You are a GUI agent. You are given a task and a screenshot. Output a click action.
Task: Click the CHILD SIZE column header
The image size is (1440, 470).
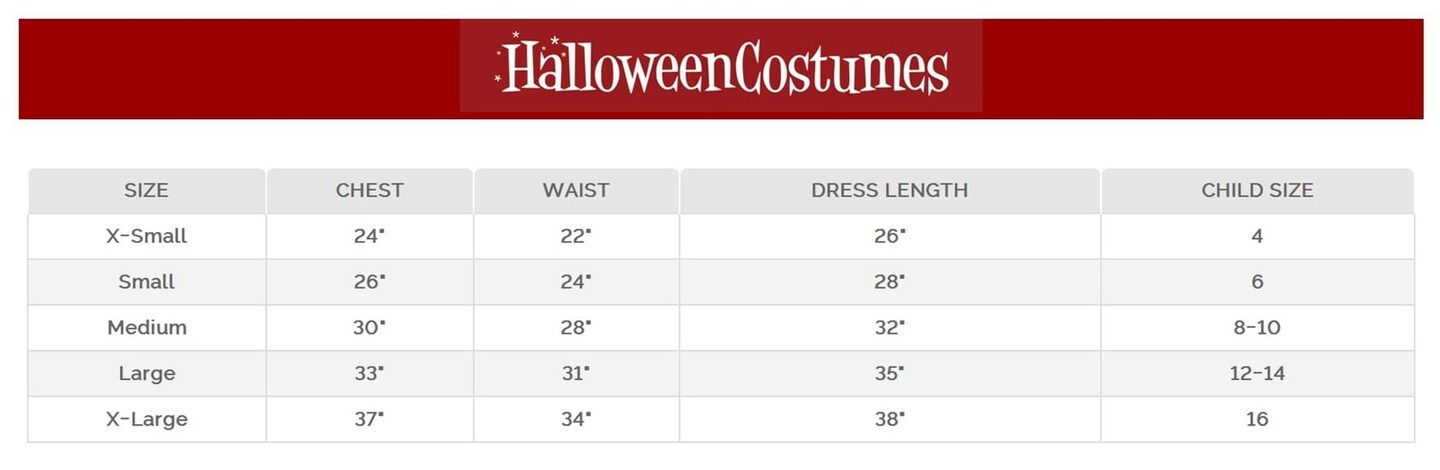tap(1257, 190)
